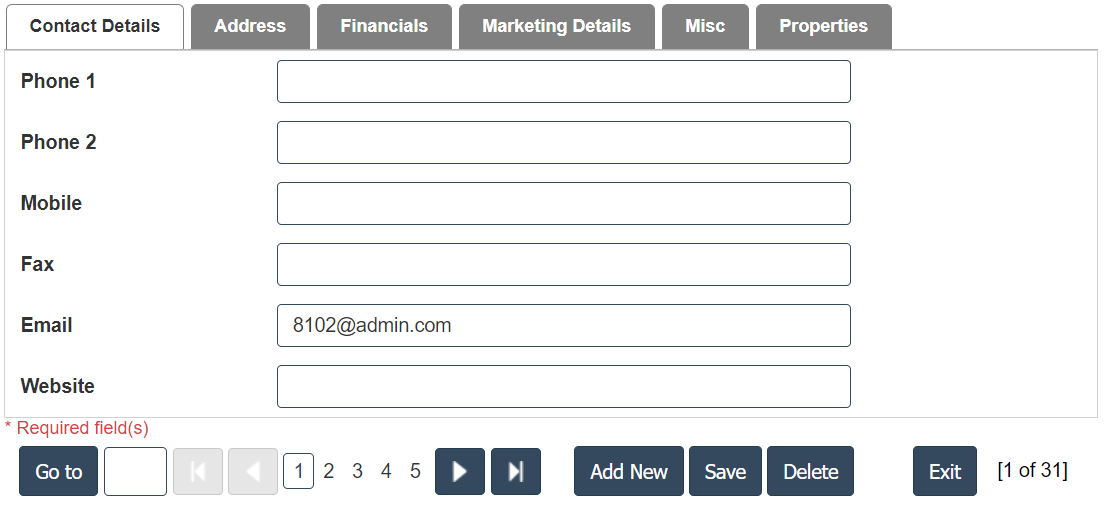Show the Properties tab
The width and height of the screenshot is (1113, 511).
click(823, 27)
